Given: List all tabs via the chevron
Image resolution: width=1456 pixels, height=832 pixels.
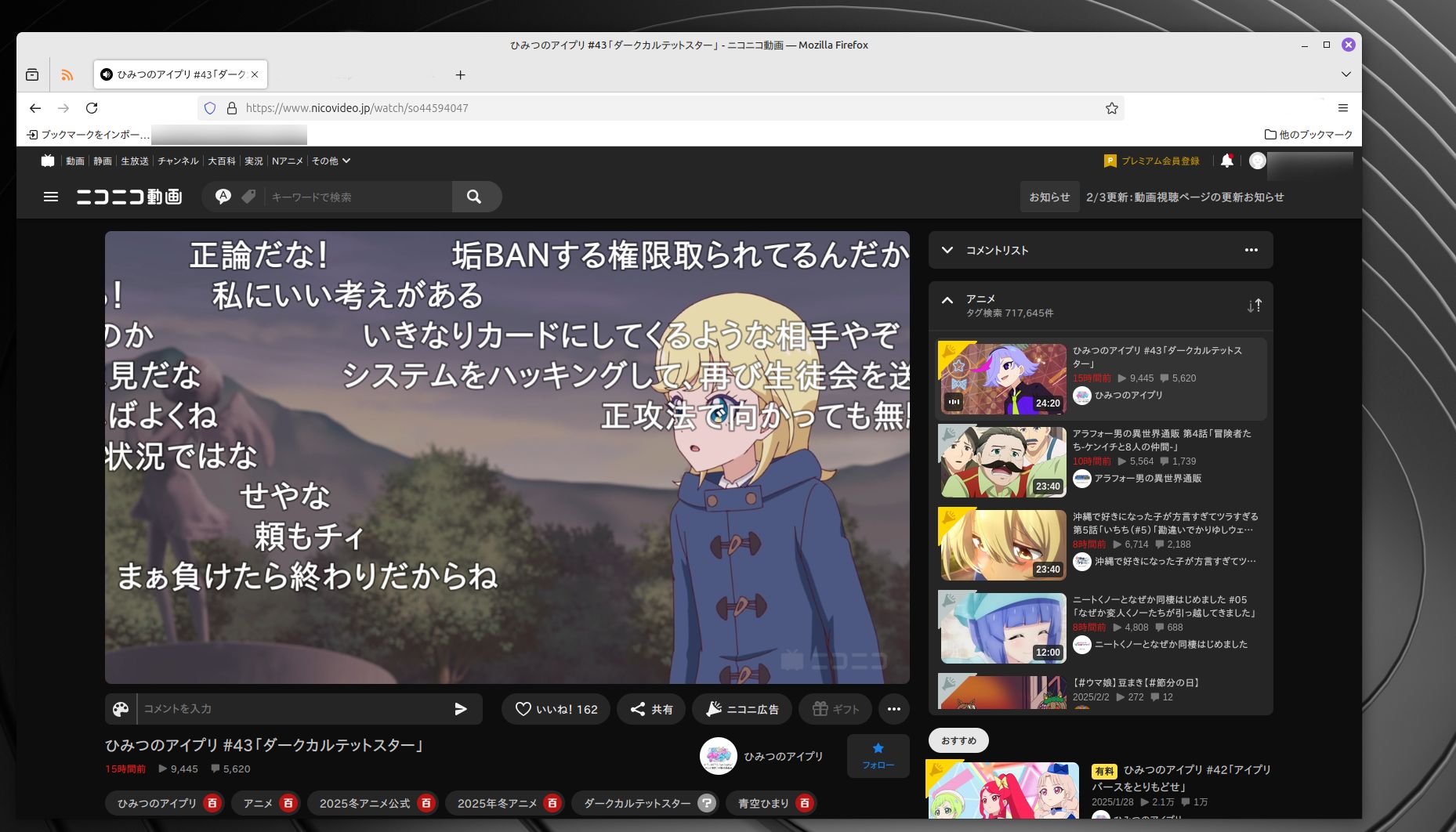Looking at the screenshot, I should click(x=1346, y=74).
